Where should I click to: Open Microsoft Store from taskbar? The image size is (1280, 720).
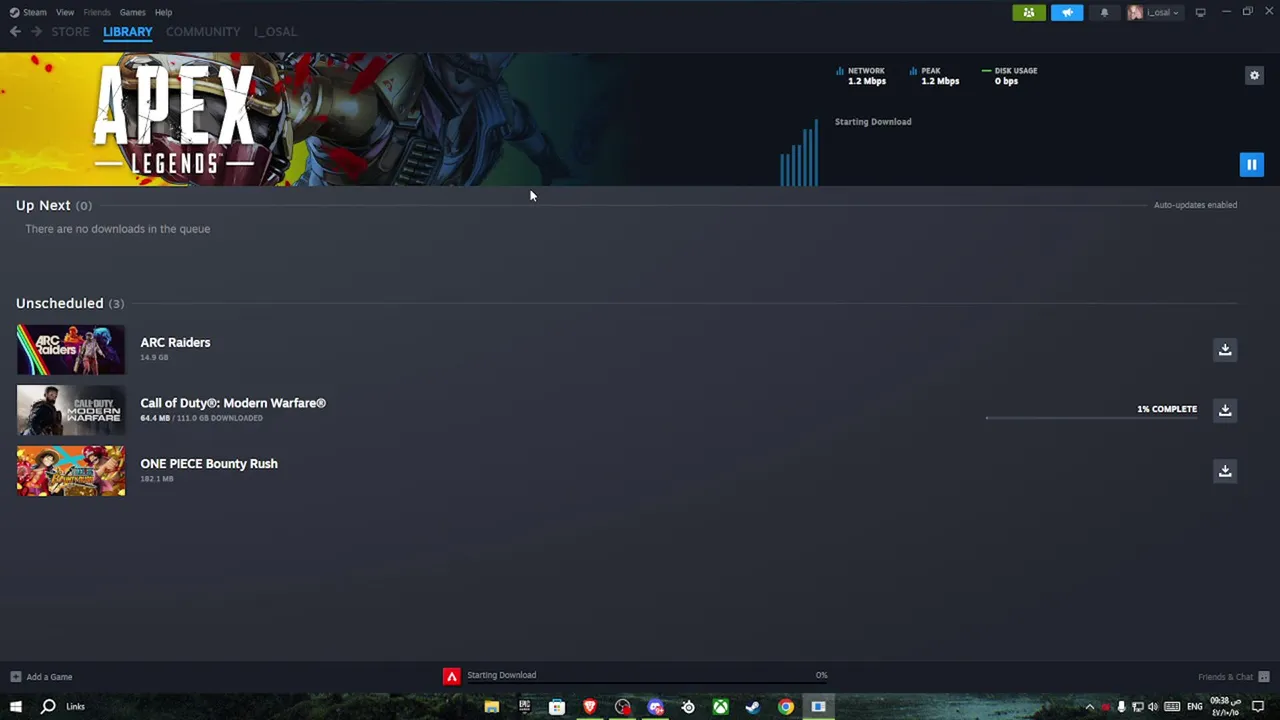click(557, 707)
